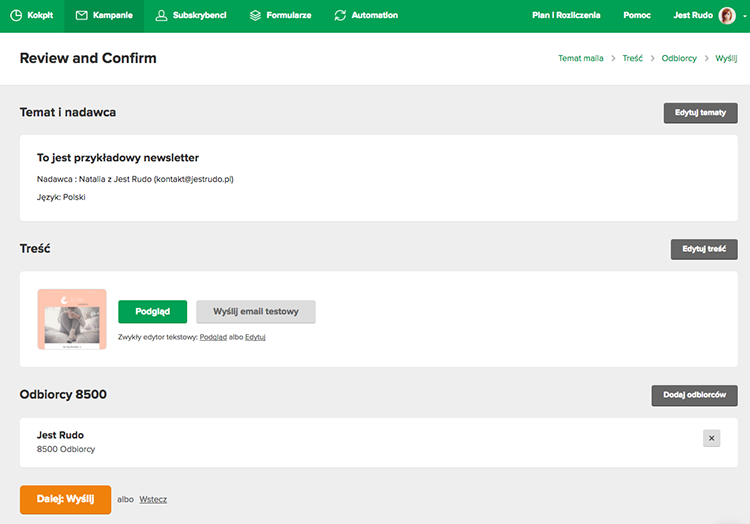750x524 pixels.
Task: Click the Edytuj tematy button
Action: point(700,113)
